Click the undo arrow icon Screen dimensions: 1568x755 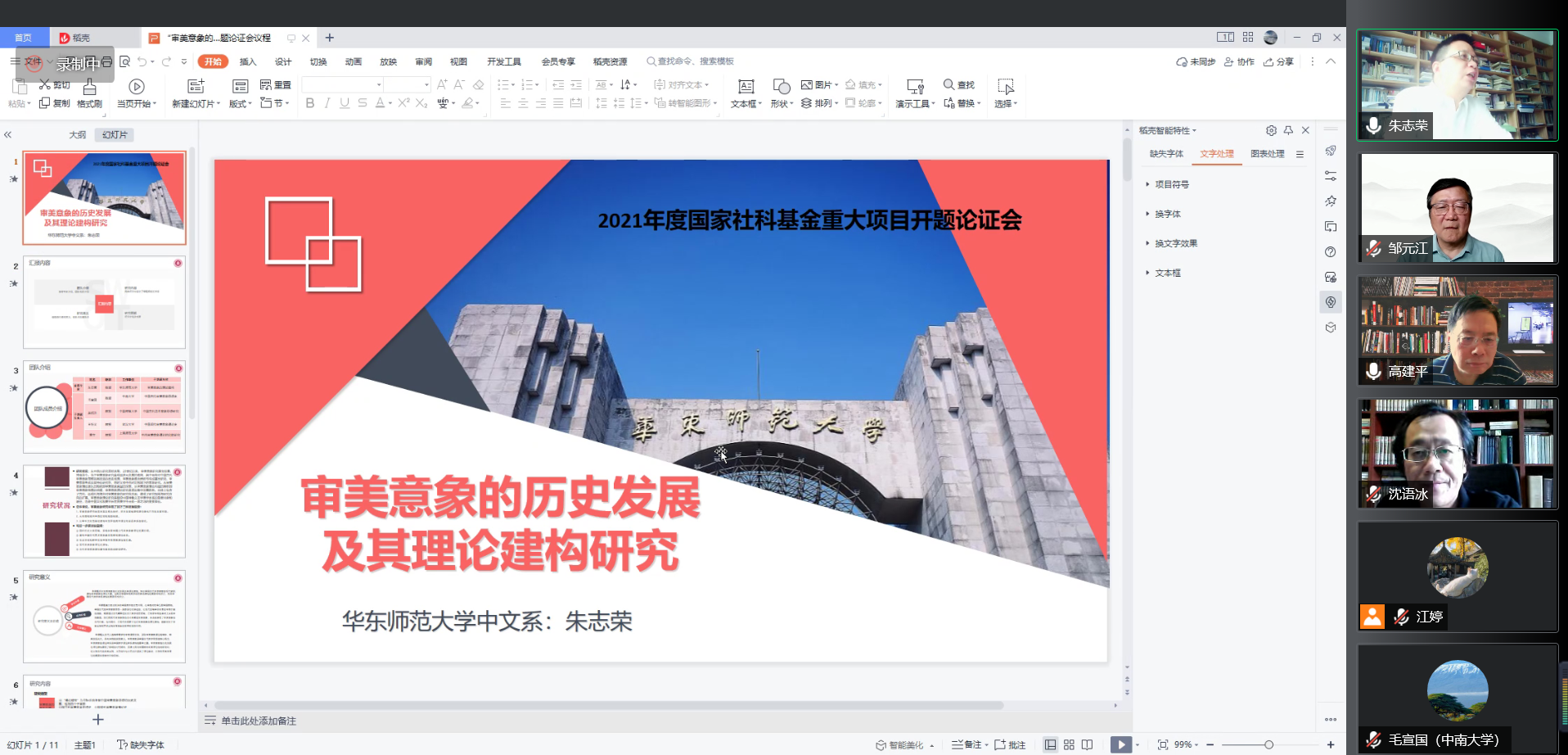(142, 61)
